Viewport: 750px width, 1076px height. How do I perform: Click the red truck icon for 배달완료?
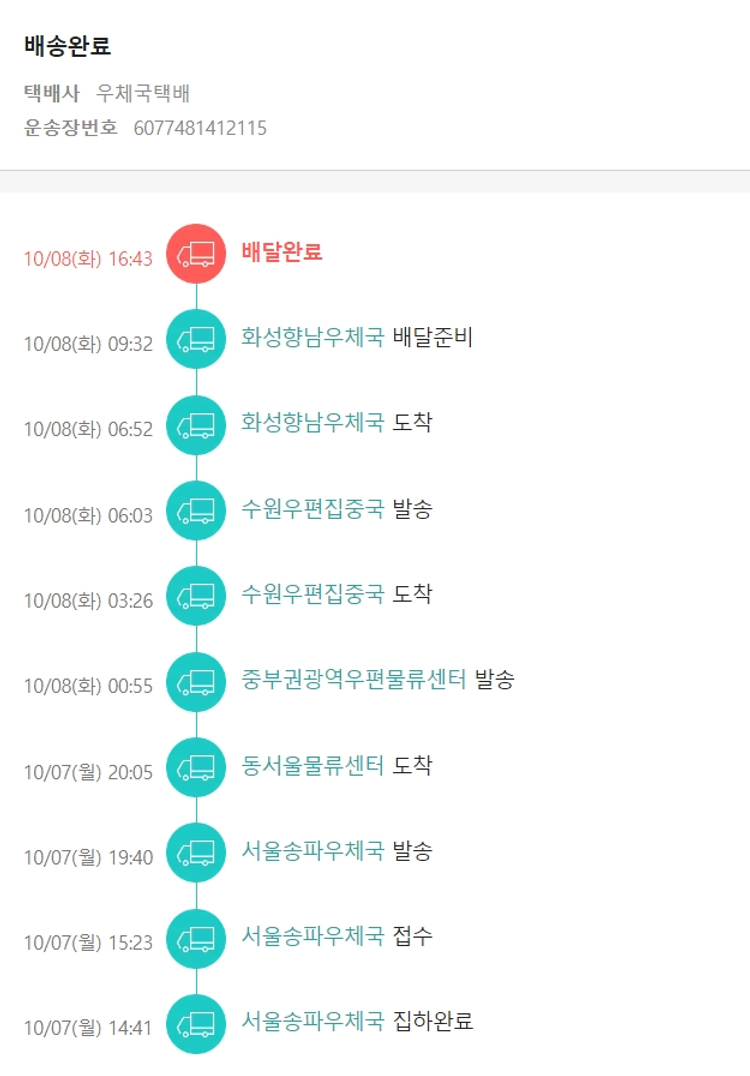tap(196, 254)
